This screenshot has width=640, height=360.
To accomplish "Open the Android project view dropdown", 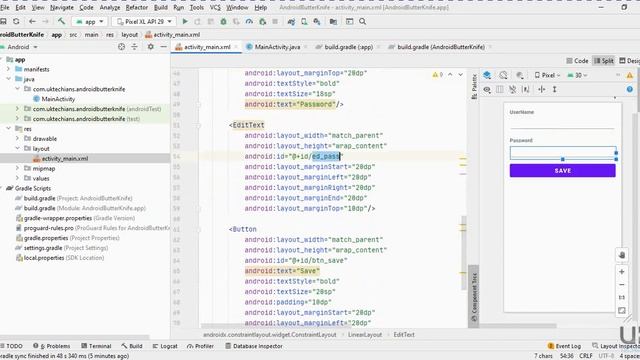I will (22, 47).
